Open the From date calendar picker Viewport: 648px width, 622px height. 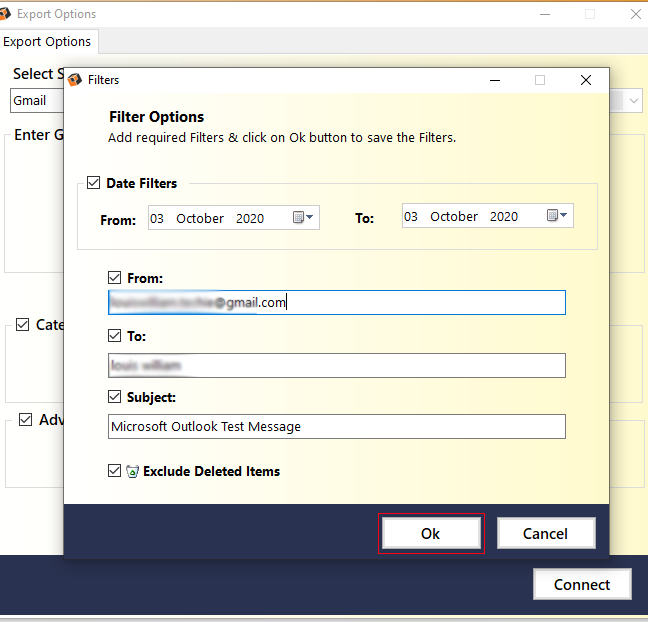(x=303, y=217)
